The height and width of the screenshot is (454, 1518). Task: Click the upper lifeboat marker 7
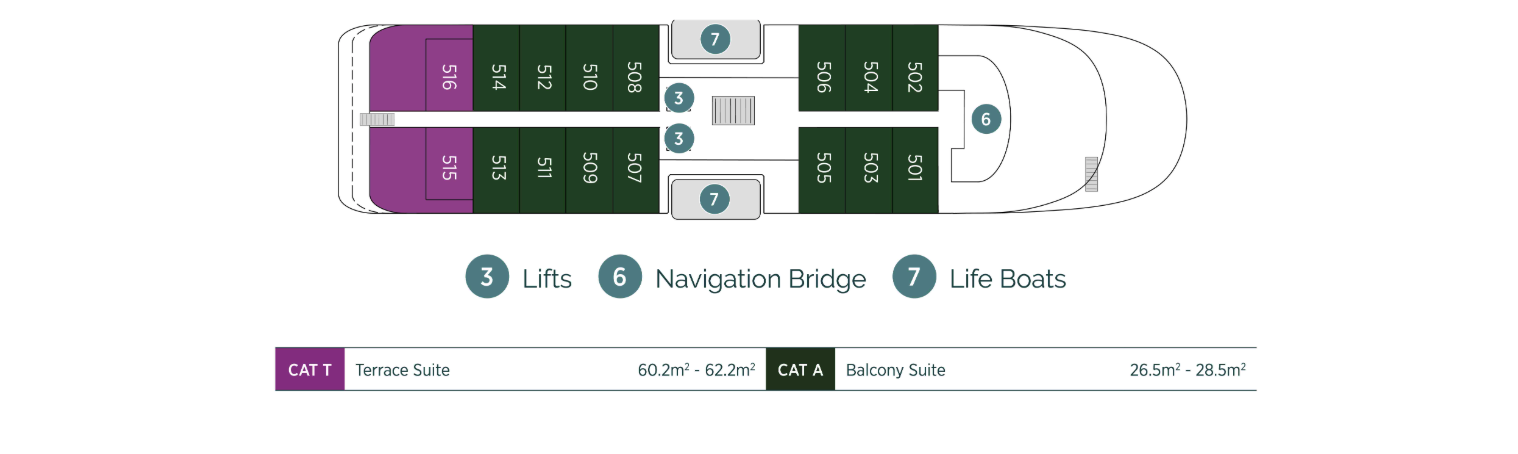point(714,40)
